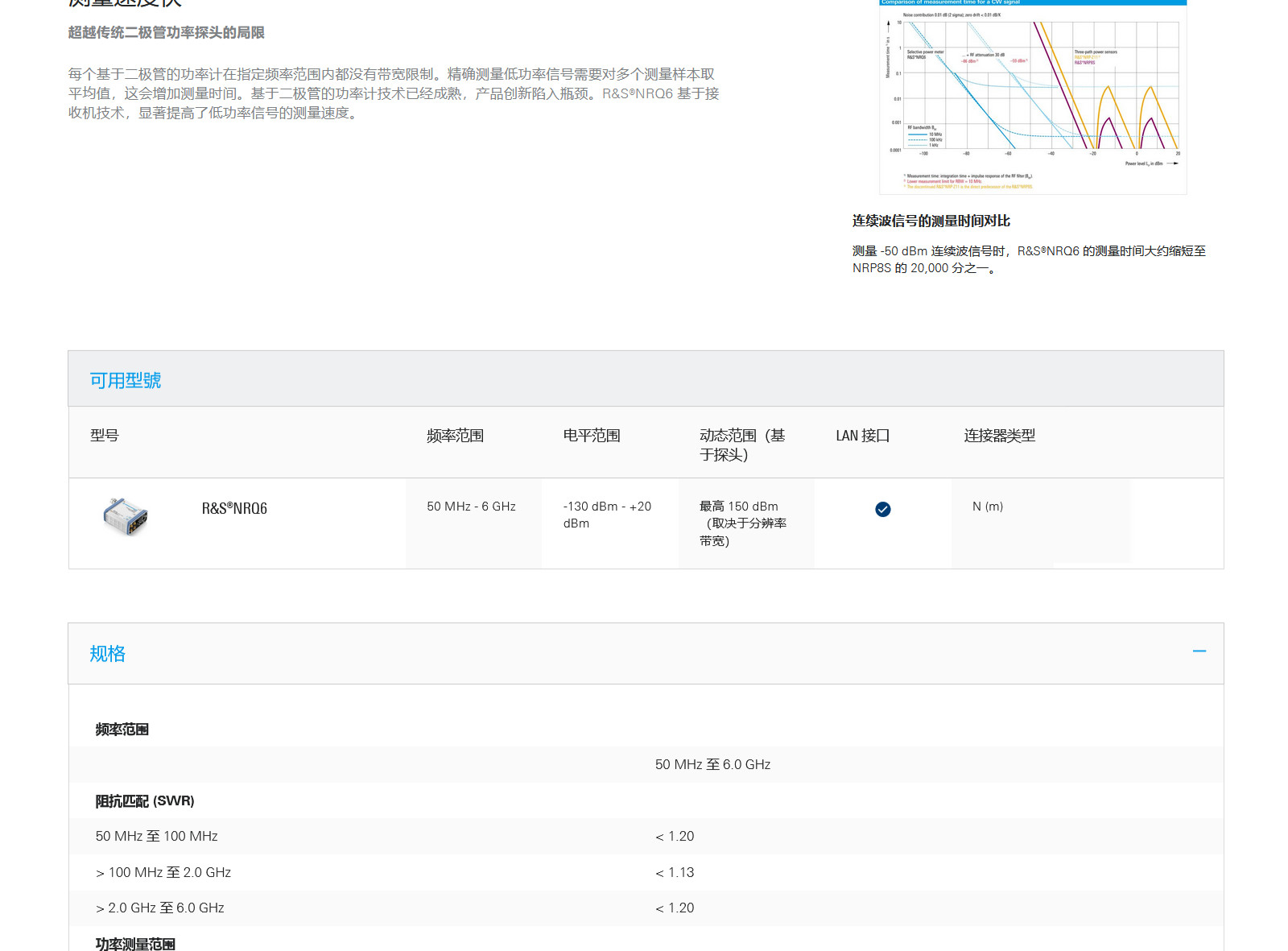Click the N (m) connector type cell

pyautogui.click(x=987, y=507)
